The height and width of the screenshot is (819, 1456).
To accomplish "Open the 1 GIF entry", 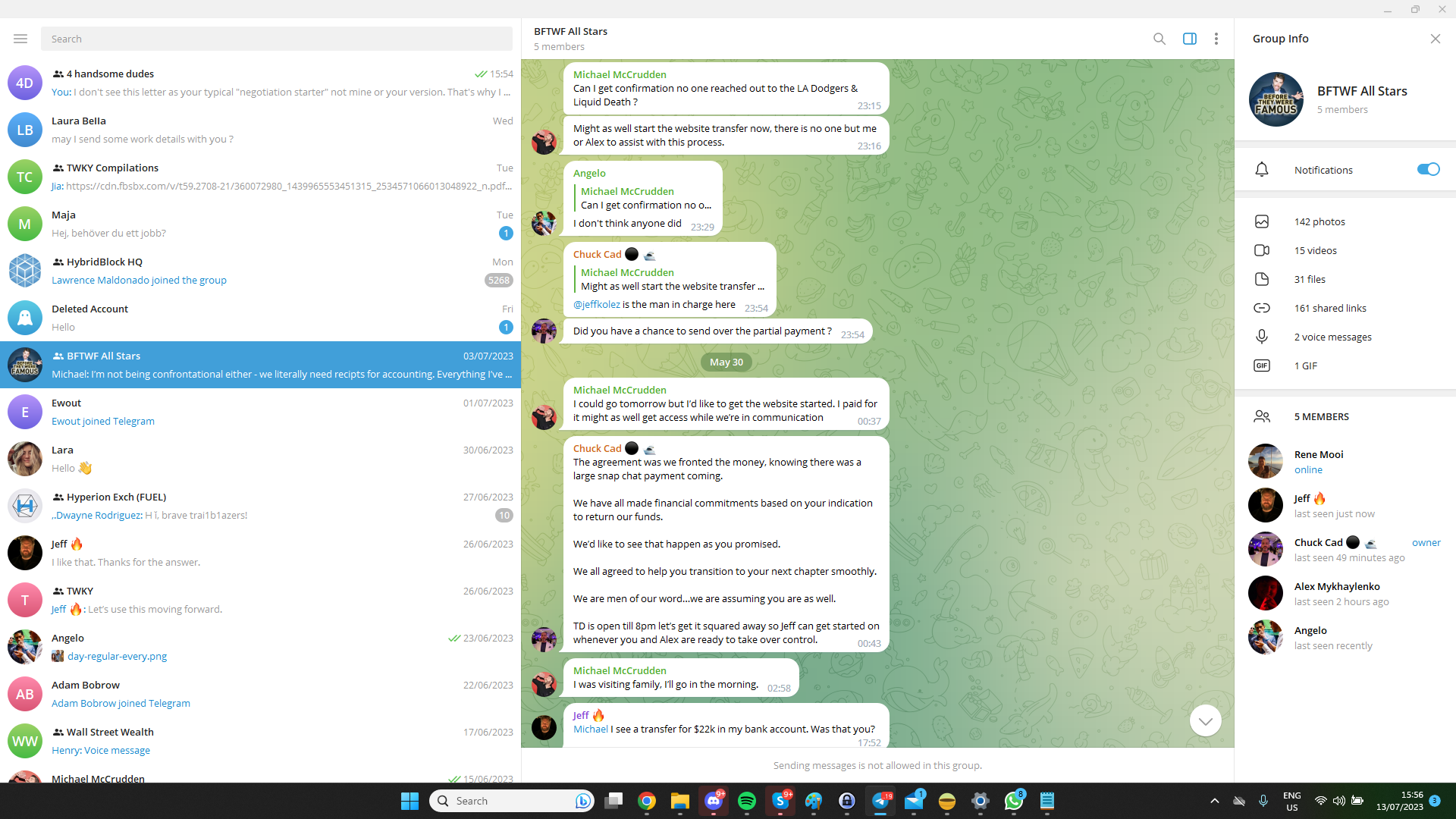I will tap(1305, 366).
